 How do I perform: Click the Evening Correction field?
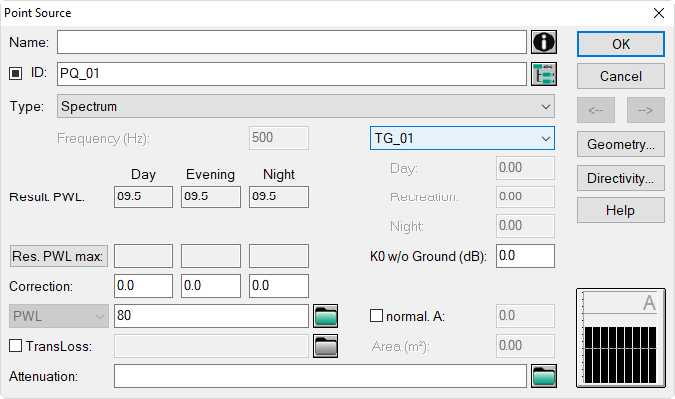pyautogui.click(x=211, y=286)
